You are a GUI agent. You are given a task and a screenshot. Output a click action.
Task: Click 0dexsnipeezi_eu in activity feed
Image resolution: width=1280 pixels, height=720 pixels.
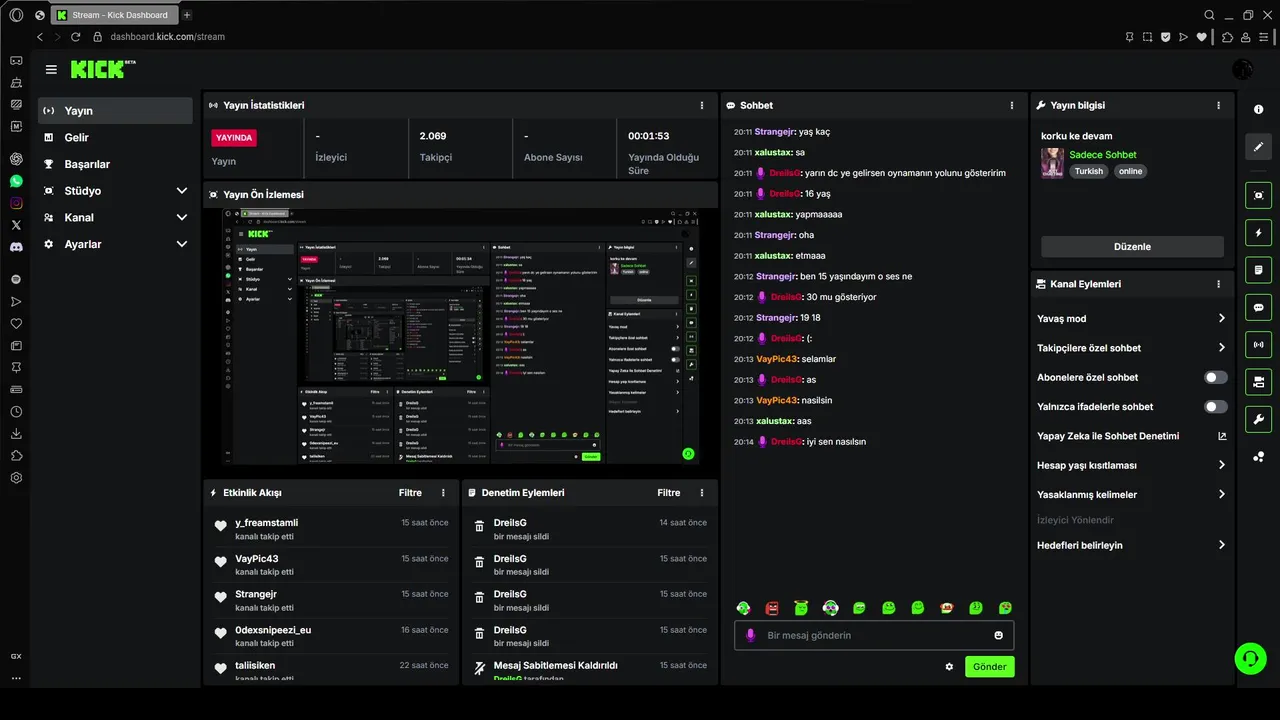pos(273,630)
